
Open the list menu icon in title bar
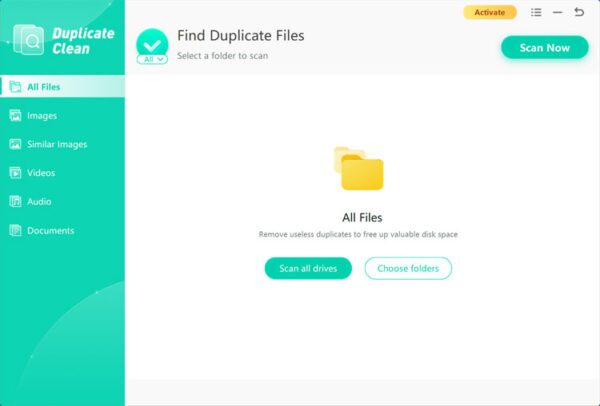536,12
